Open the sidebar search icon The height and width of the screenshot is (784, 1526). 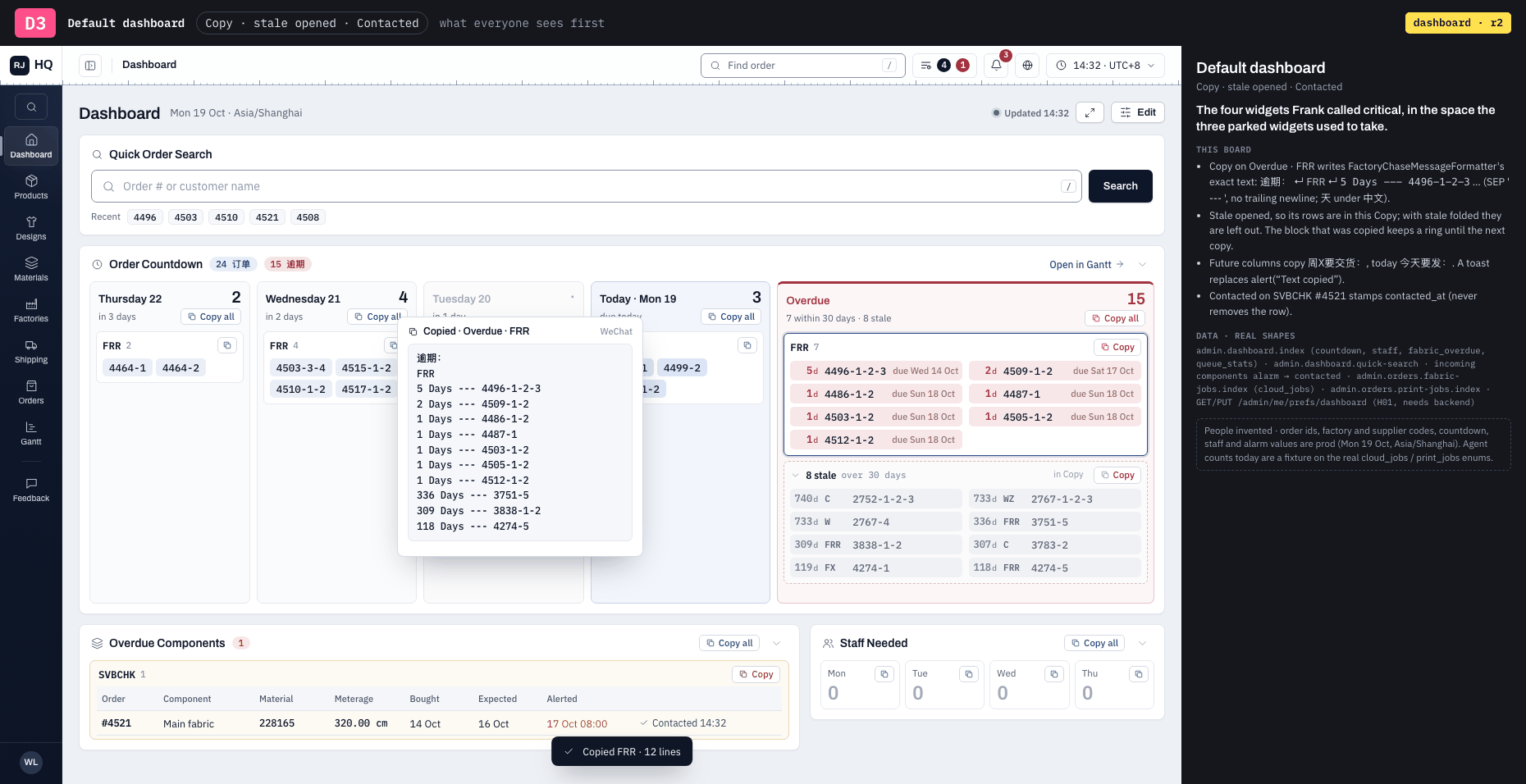tap(31, 107)
